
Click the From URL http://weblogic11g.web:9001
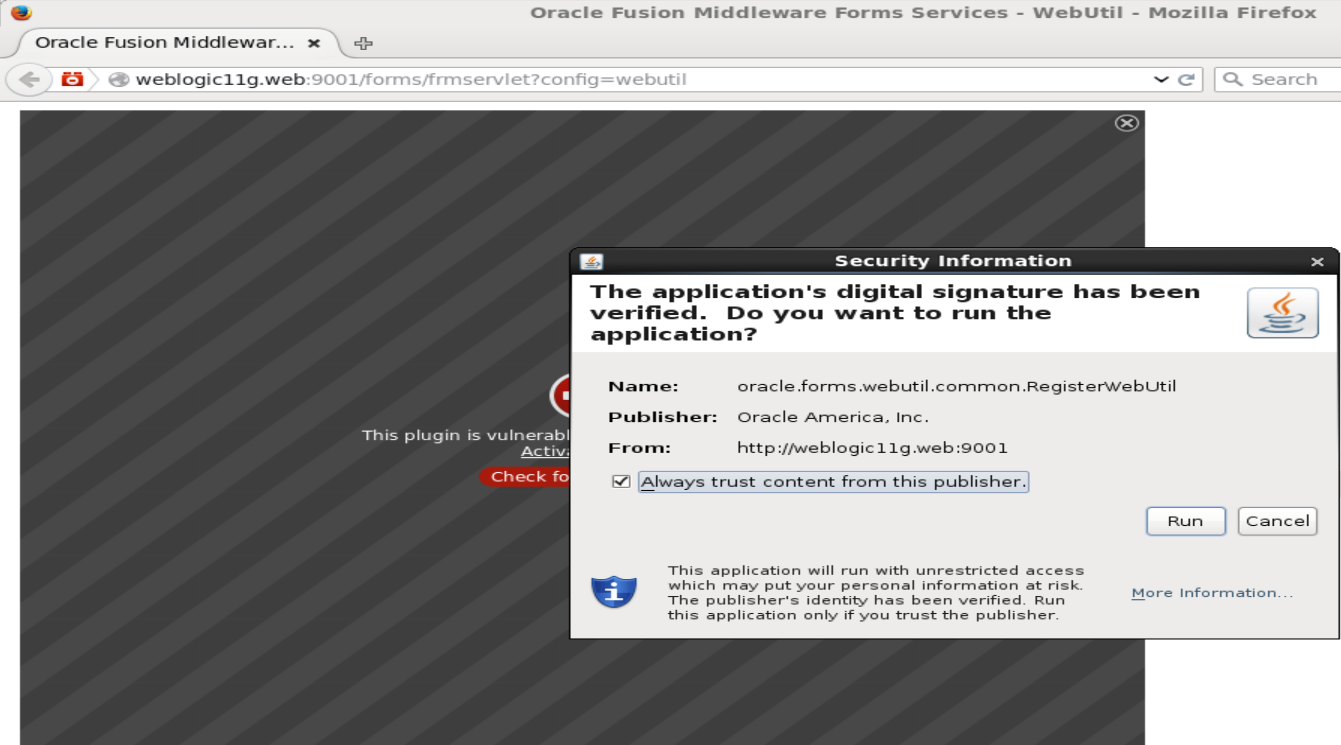point(872,448)
